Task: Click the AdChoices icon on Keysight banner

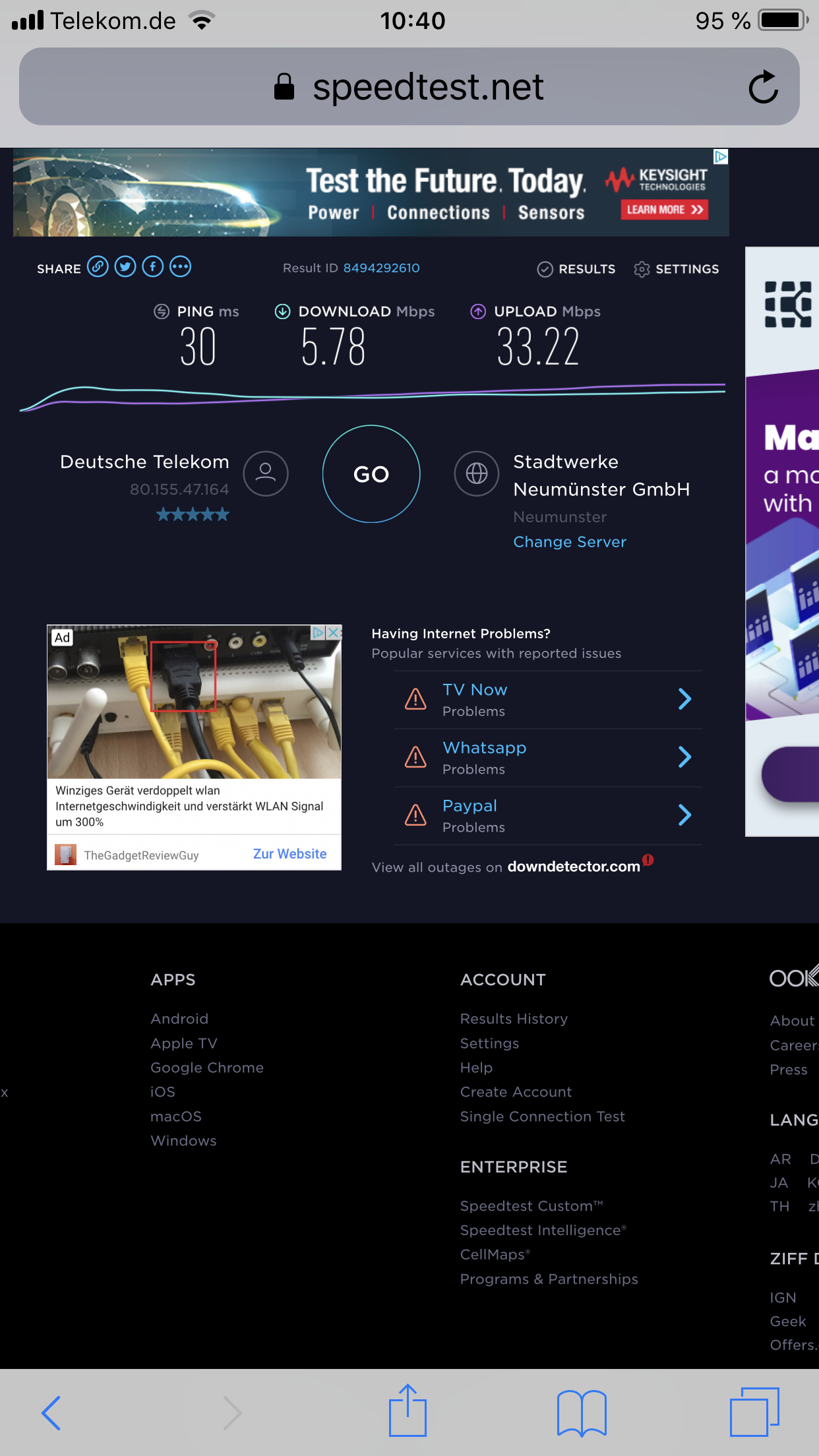Action: [721, 157]
